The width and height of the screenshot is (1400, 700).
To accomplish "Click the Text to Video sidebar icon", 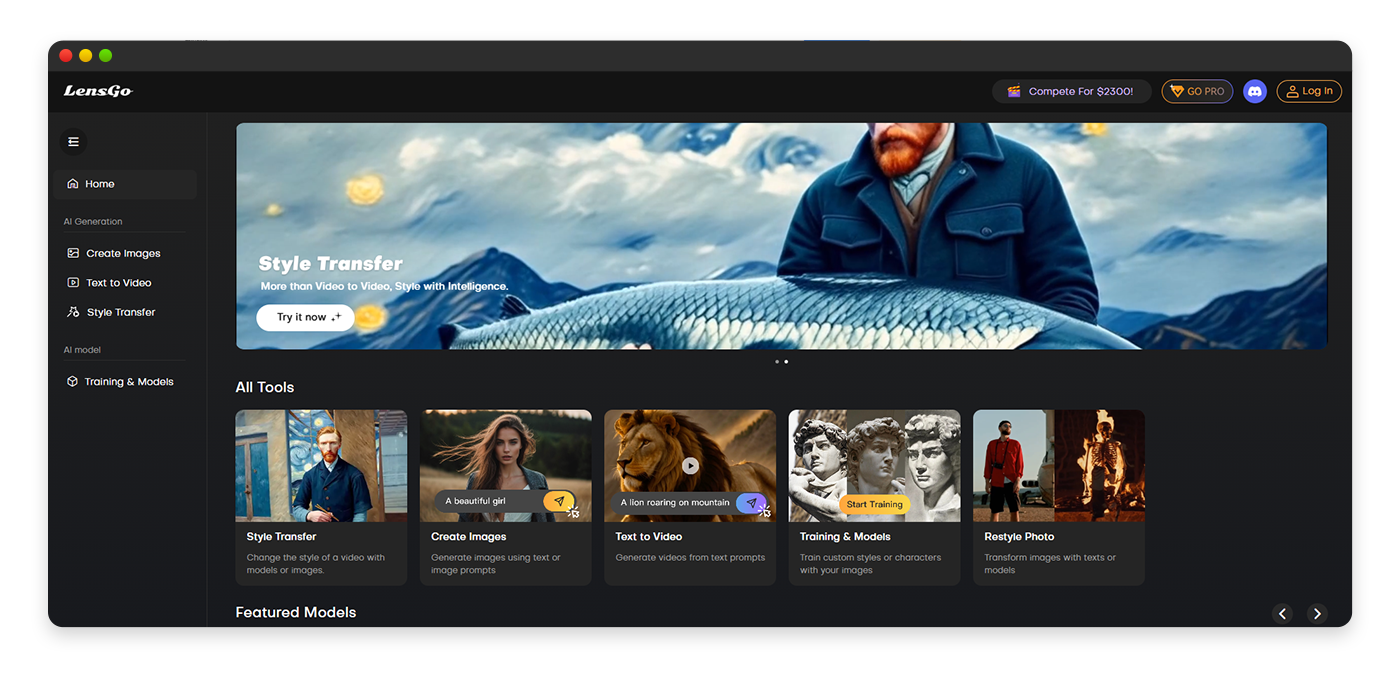I will click(73, 283).
